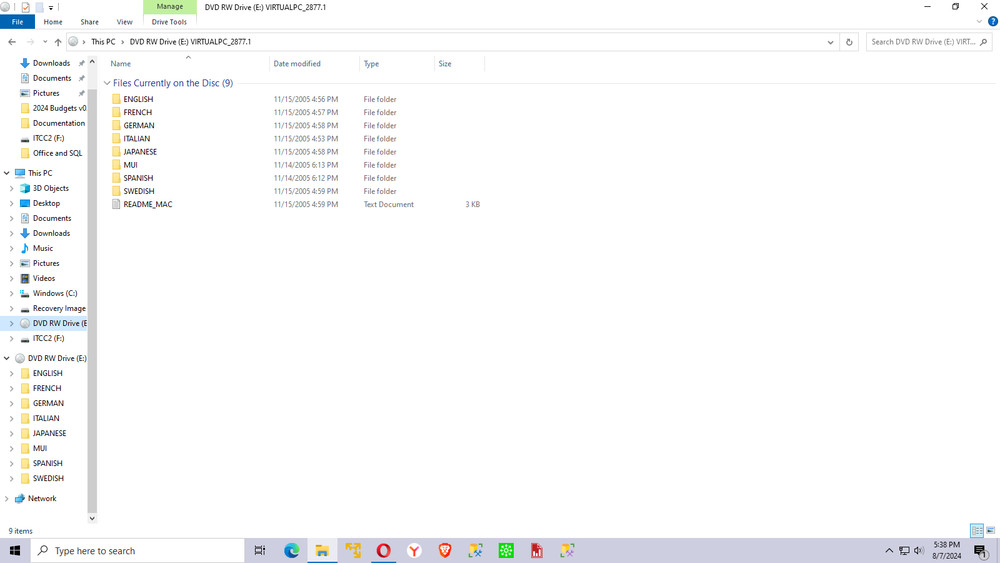Launch Opera browser from the taskbar

[x=383, y=551]
